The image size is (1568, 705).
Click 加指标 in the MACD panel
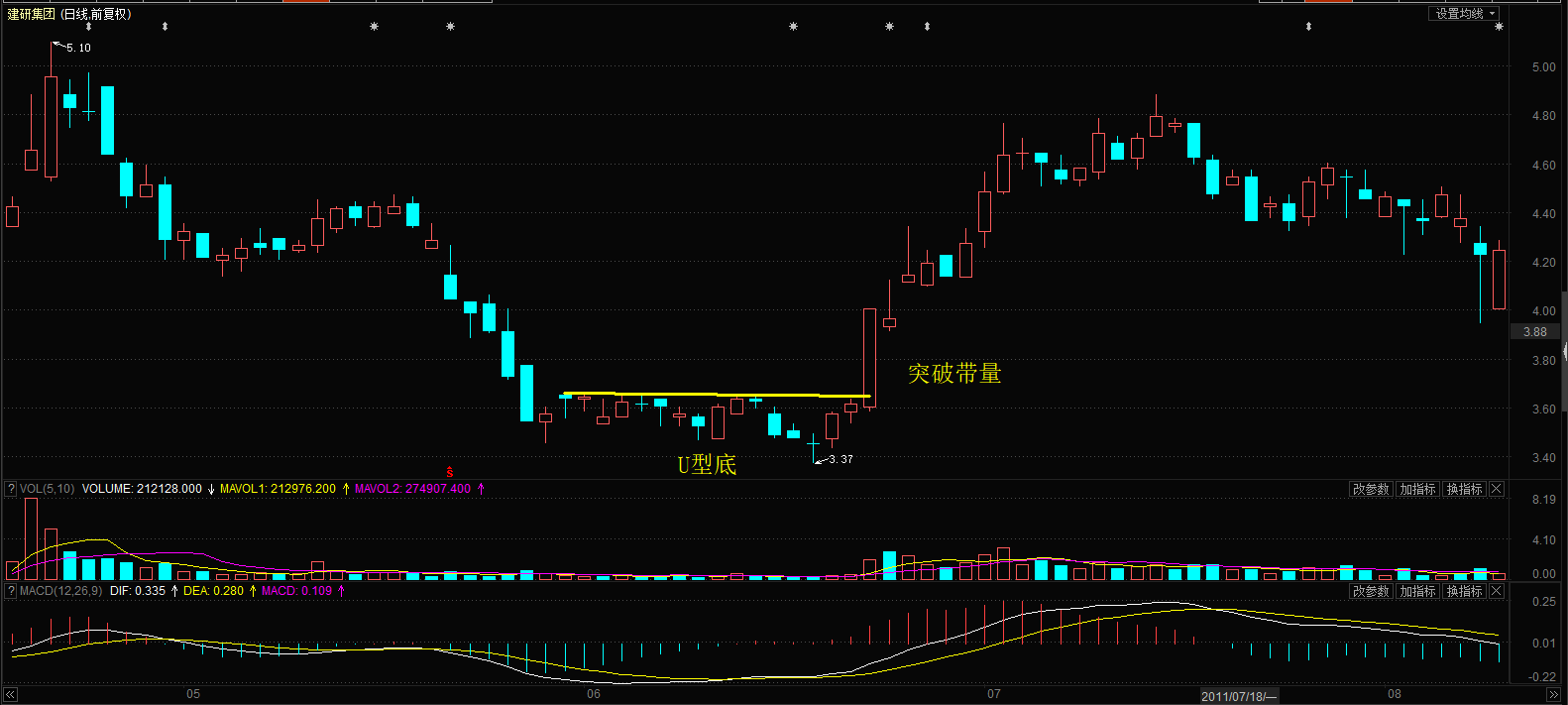(x=1417, y=591)
